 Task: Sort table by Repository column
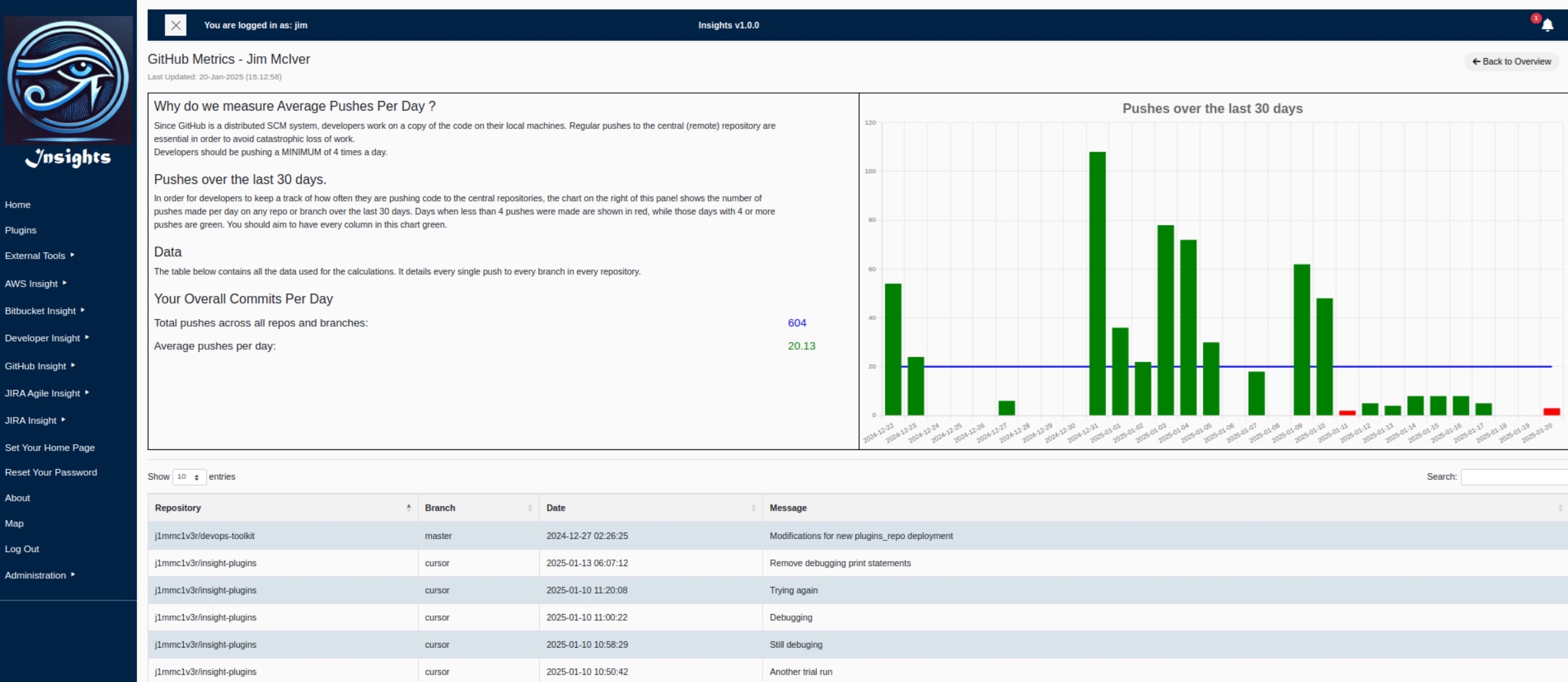283,508
